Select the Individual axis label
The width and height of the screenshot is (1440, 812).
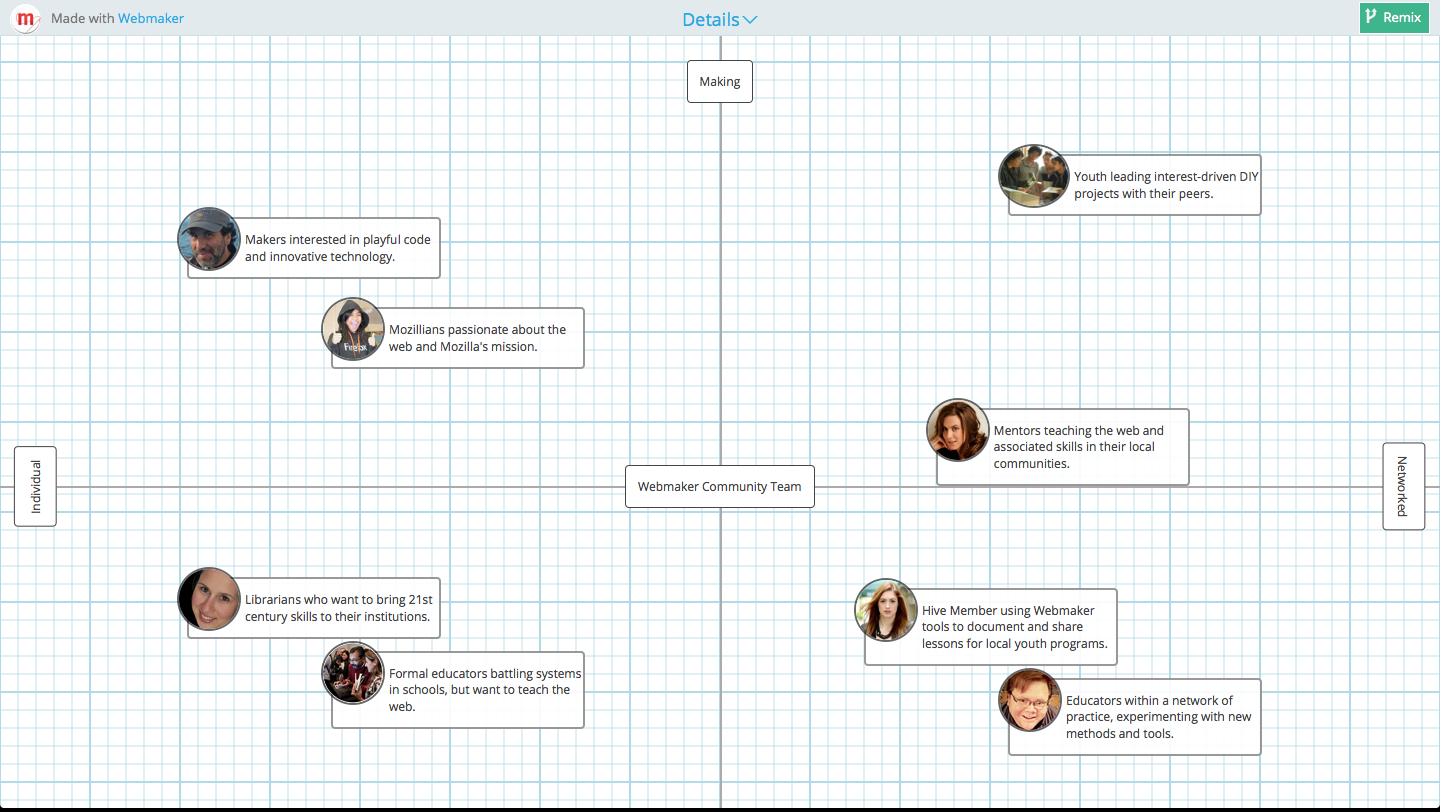[35, 486]
